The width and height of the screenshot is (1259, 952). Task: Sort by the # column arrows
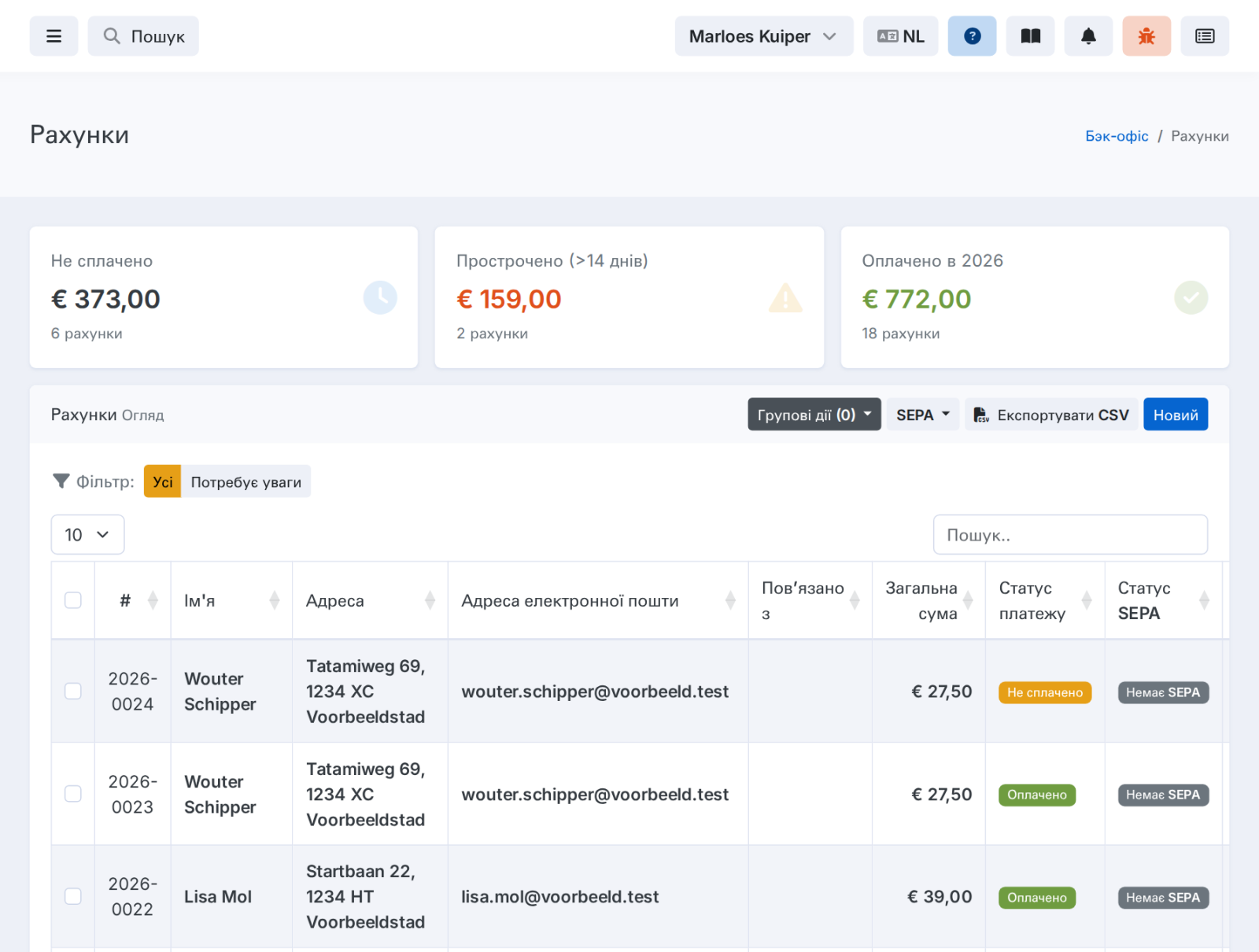153,600
